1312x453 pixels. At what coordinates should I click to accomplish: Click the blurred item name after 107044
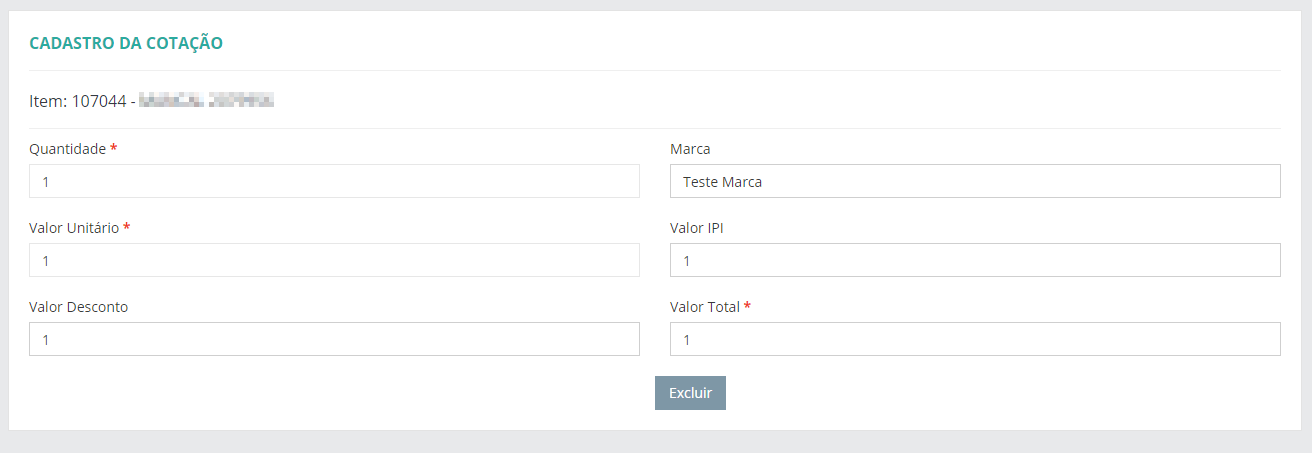(206, 101)
